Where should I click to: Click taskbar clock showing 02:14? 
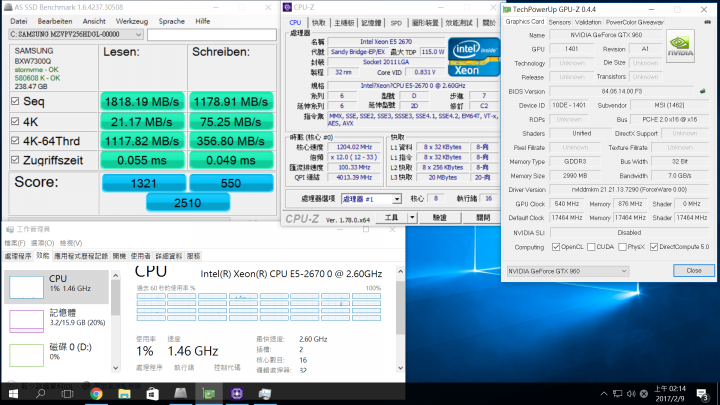click(x=669, y=394)
